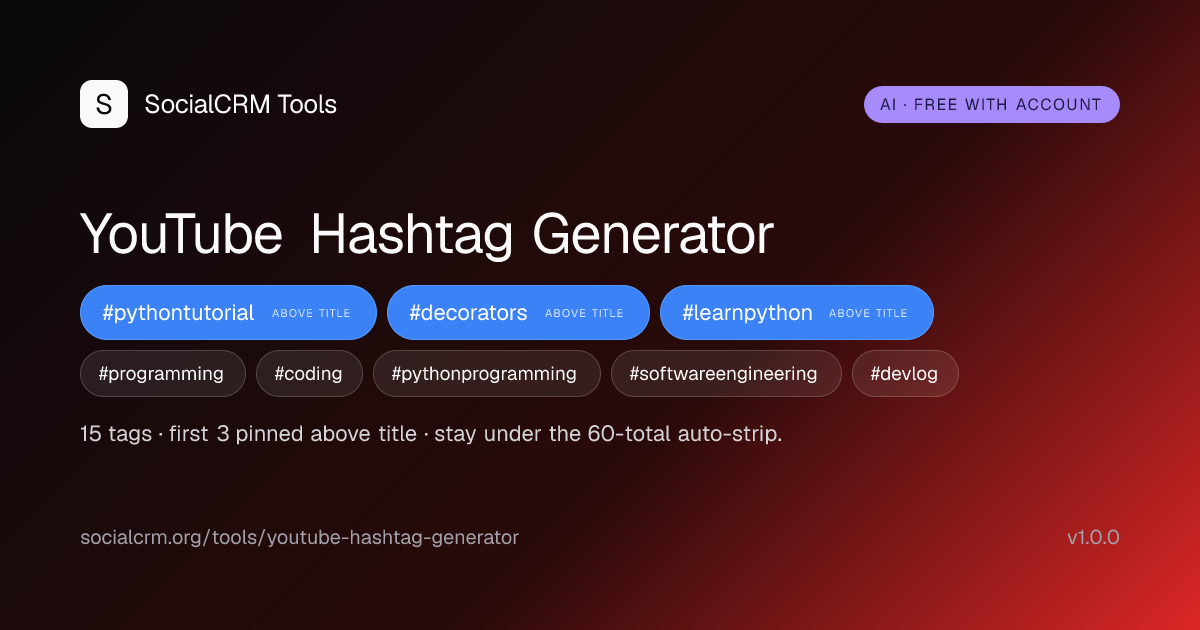
Task: Select the #pythontutorial hashtag chip
Action: click(228, 313)
